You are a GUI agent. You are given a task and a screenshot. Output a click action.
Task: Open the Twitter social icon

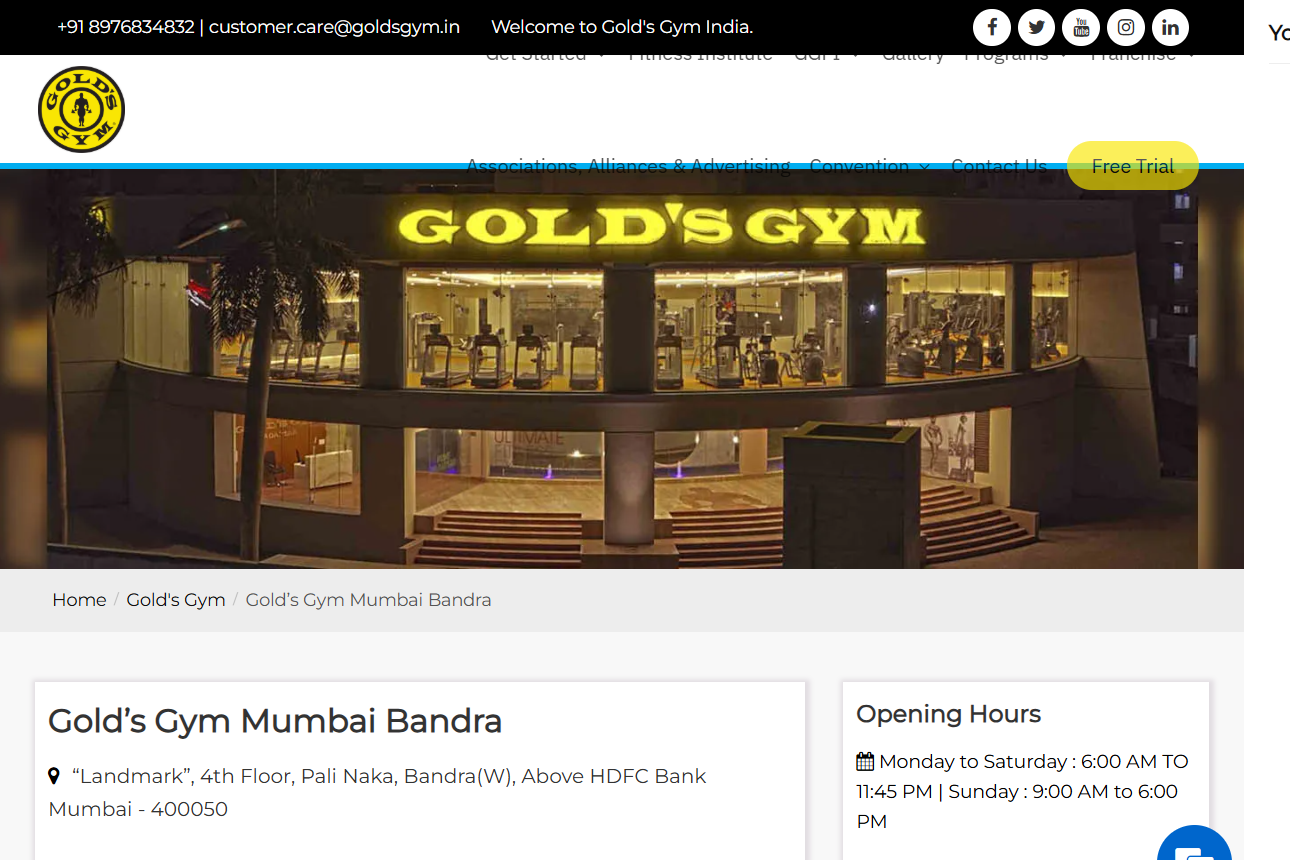tap(1036, 27)
